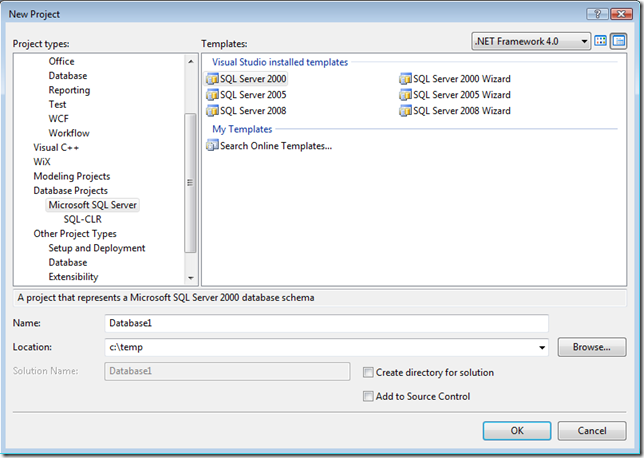644x458 pixels.
Task: Close the New Project dialog
Action: 621,14
